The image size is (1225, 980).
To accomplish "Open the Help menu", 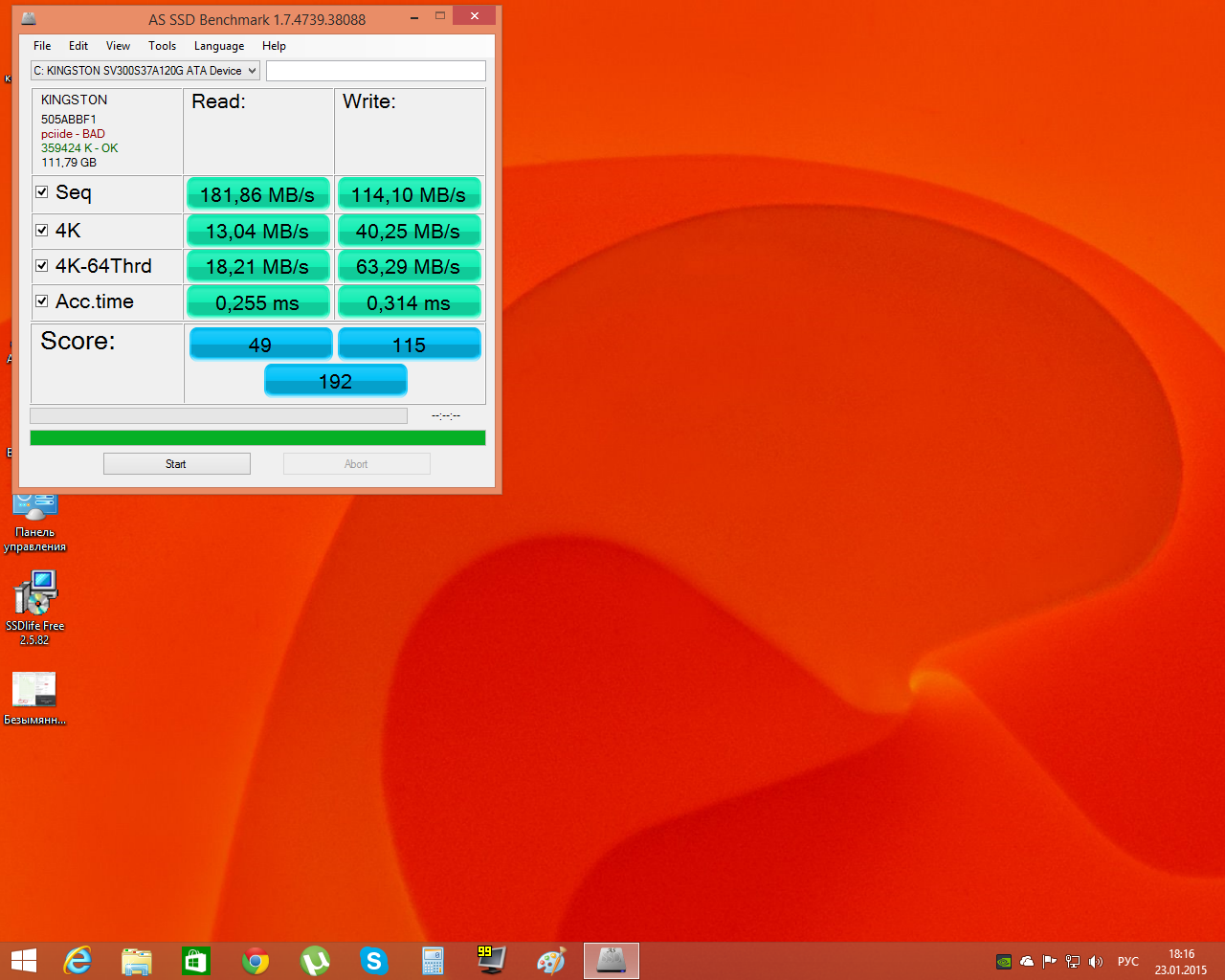I will pyautogui.click(x=275, y=46).
